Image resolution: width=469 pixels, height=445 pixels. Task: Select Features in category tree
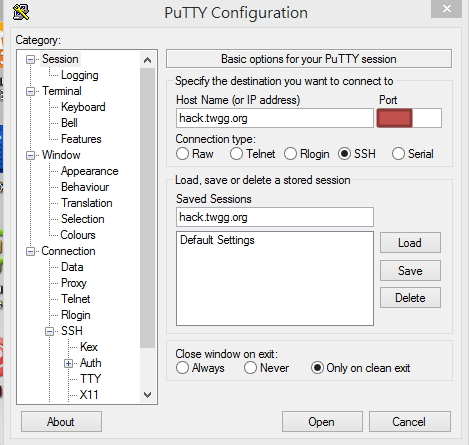[81, 139]
